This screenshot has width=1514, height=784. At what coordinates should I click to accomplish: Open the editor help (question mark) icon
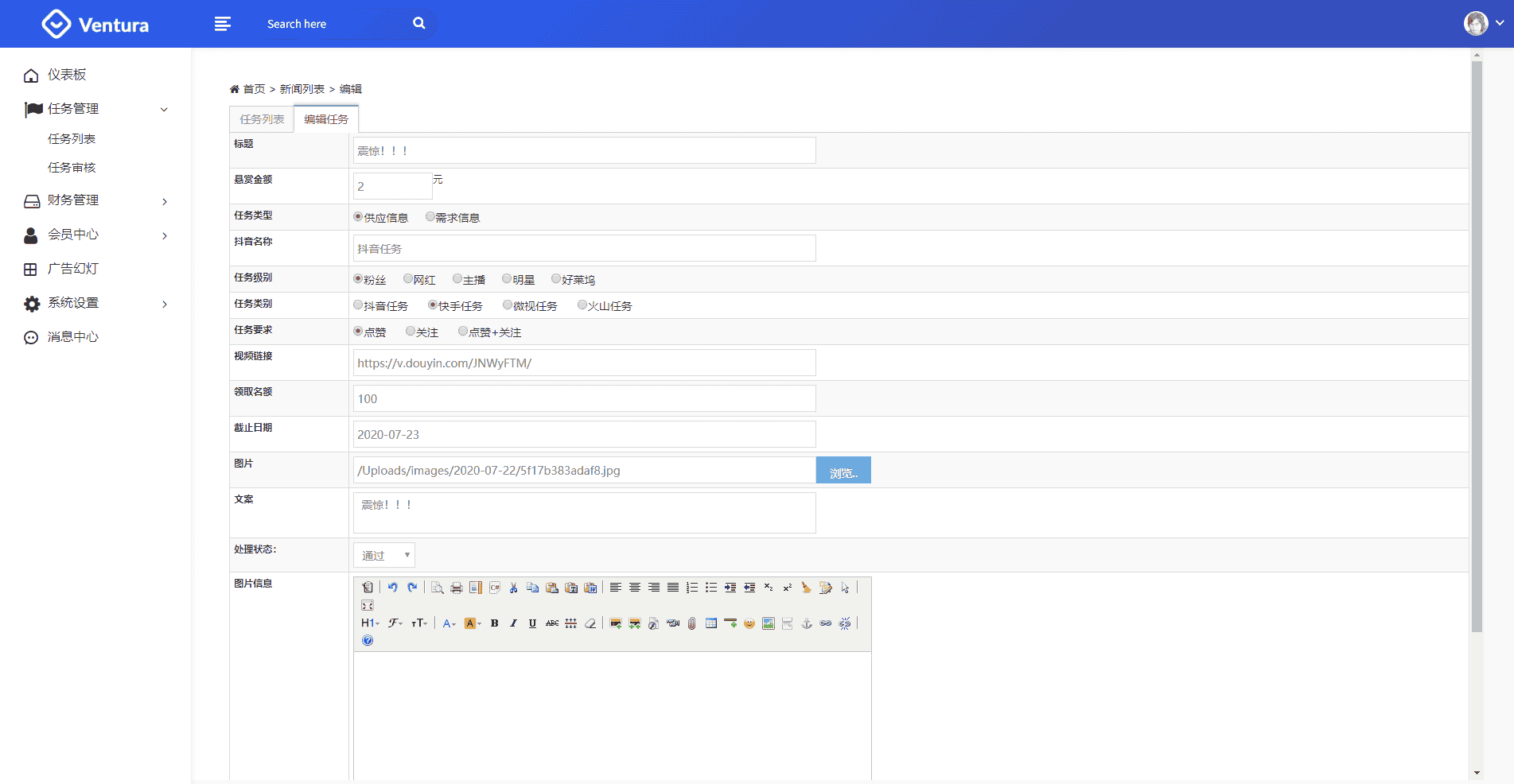pos(368,641)
